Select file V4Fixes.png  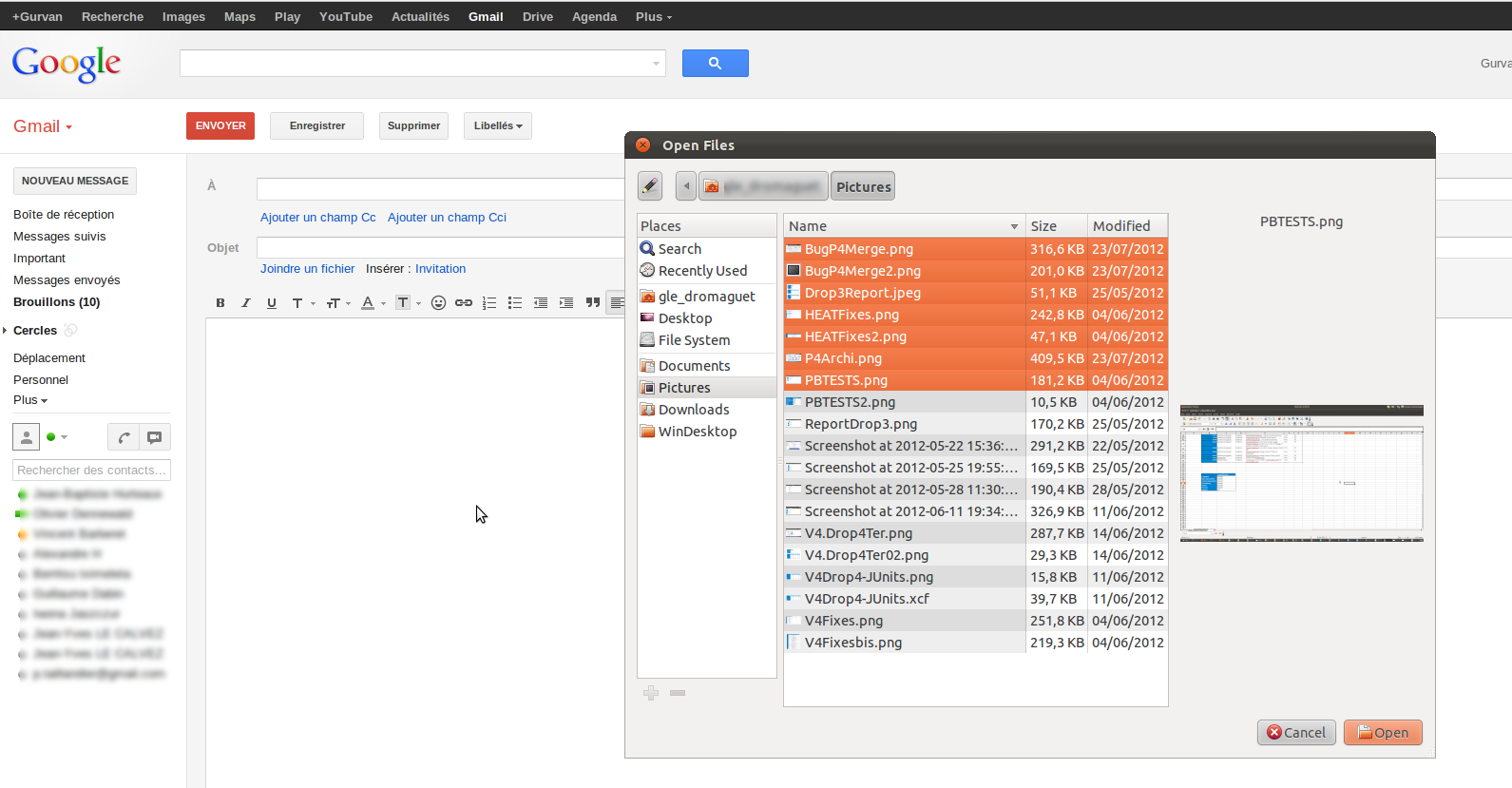976,621
